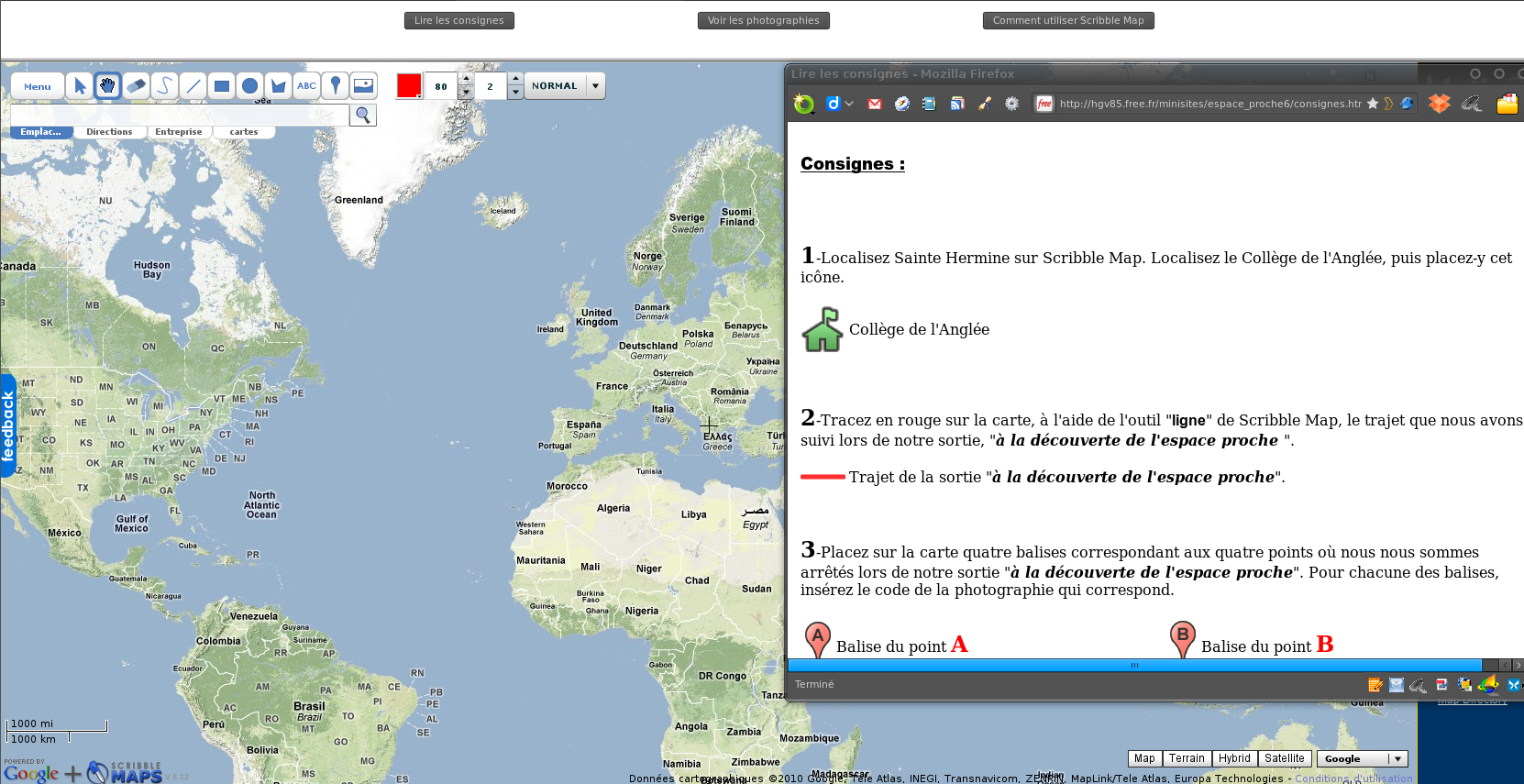Image resolution: width=1524 pixels, height=784 pixels.
Task: Select the straight line tool
Action: [193, 86]
